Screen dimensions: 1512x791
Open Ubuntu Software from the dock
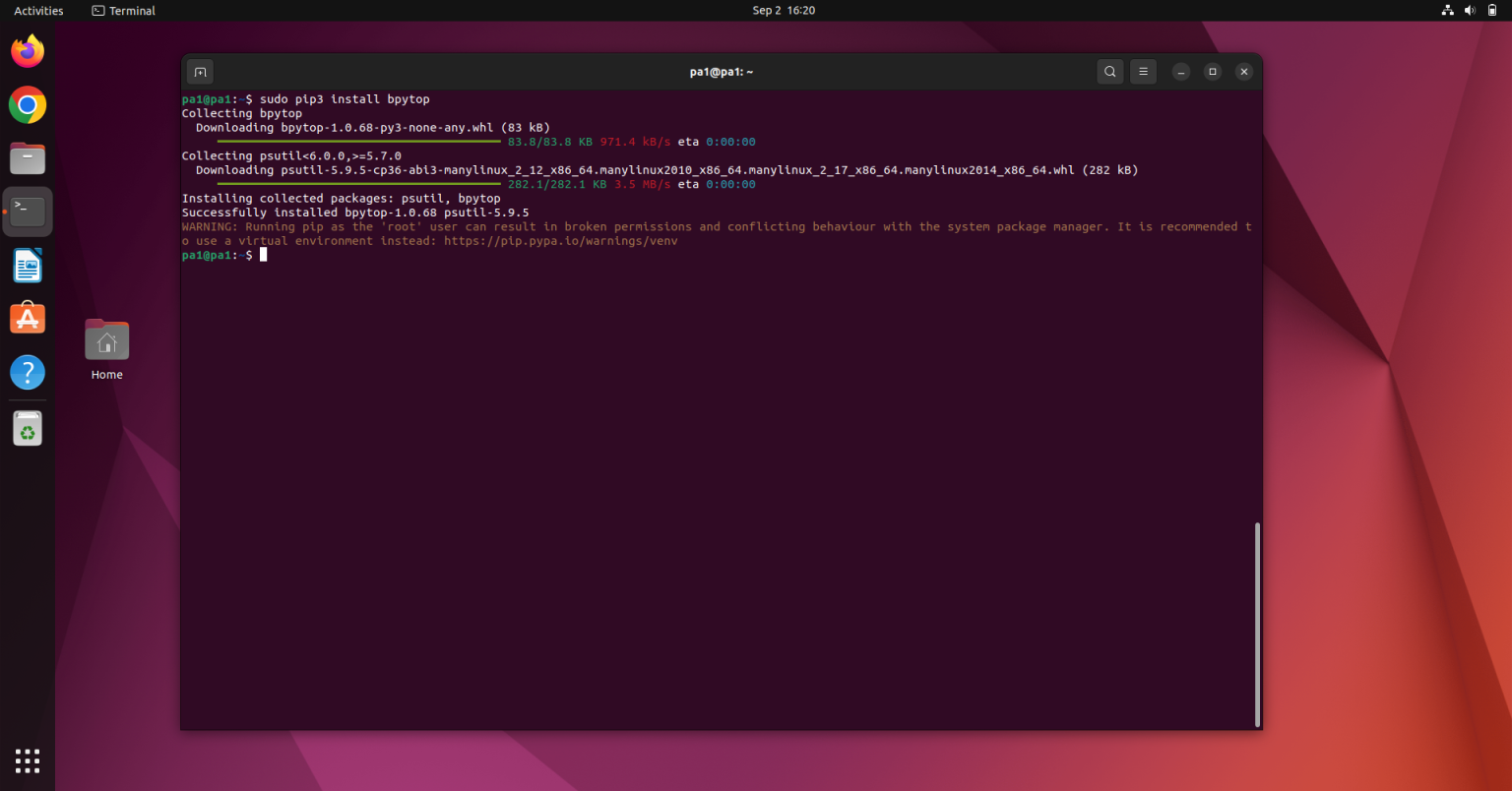pos(27,318)
